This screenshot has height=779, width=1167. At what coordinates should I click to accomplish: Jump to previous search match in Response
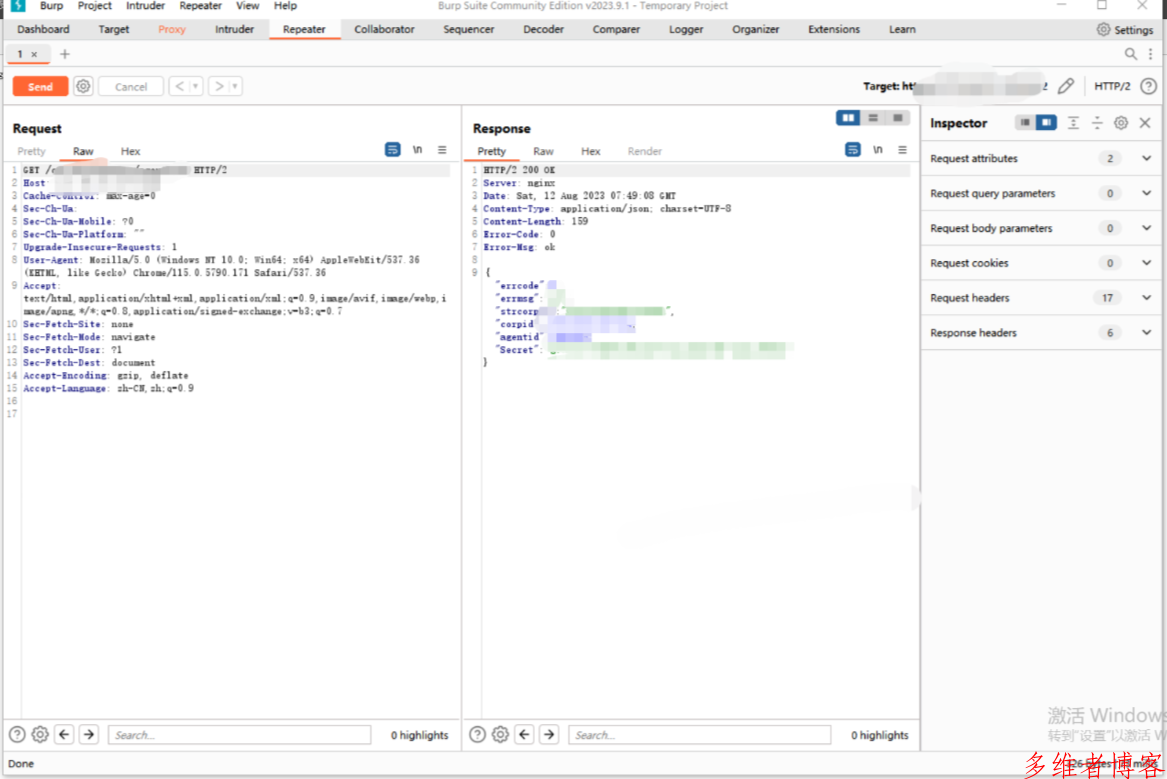(525, 735)
